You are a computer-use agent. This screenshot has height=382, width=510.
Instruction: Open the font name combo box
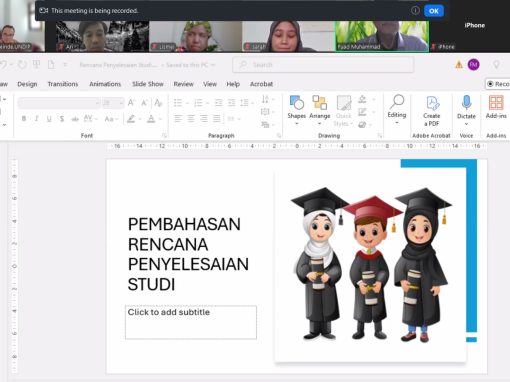point(59,103)
